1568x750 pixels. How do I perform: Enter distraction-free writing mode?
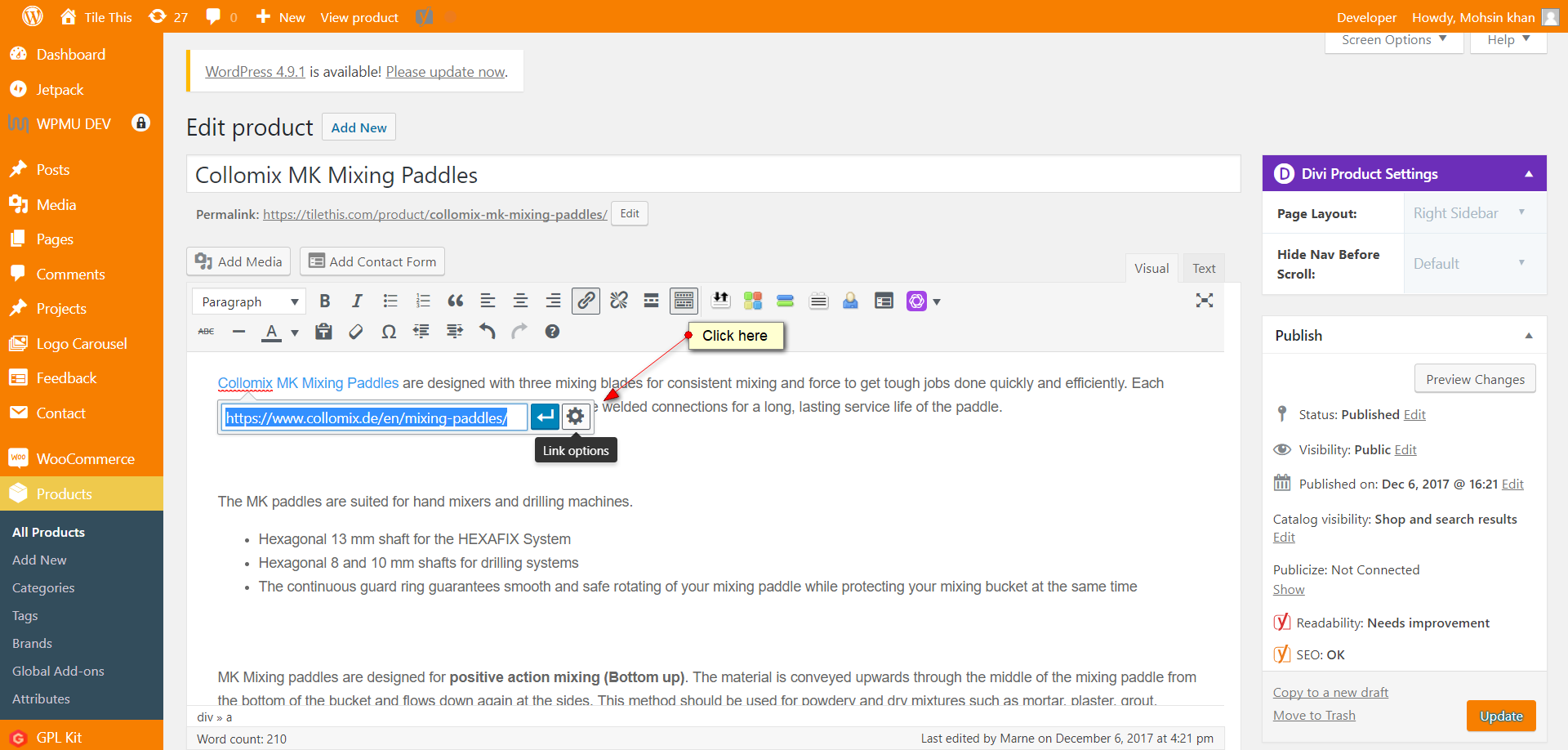1204,301
